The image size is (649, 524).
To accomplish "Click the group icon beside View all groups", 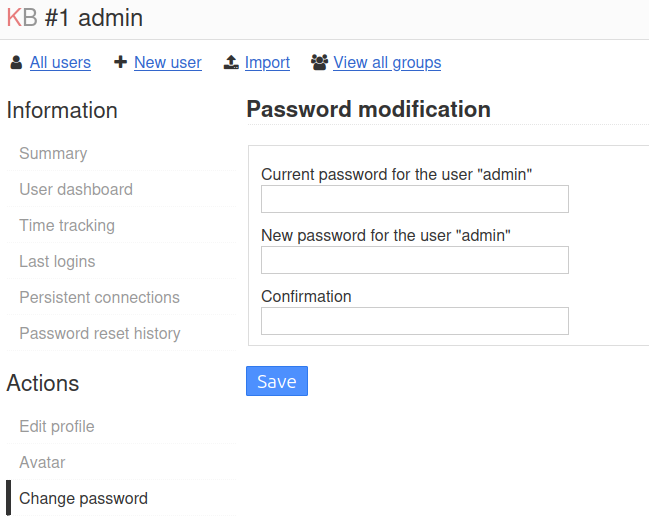I will pos(320,63).
